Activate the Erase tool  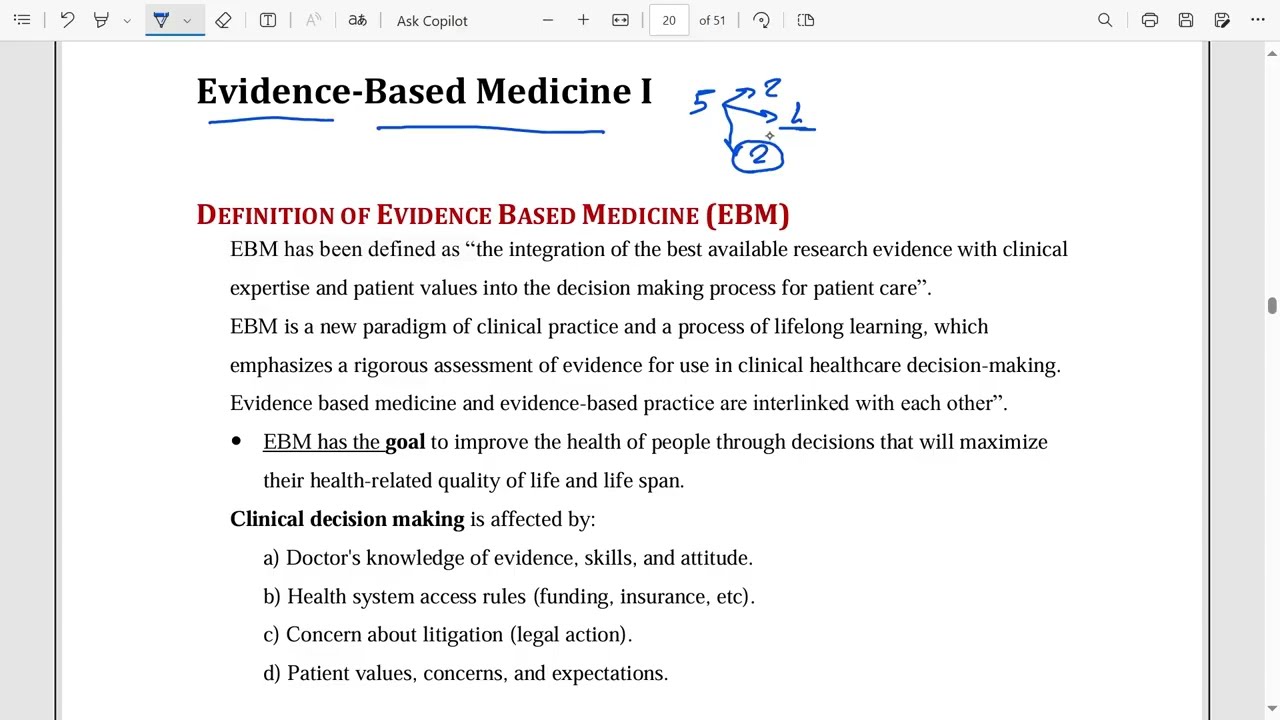tap(223, 20)
